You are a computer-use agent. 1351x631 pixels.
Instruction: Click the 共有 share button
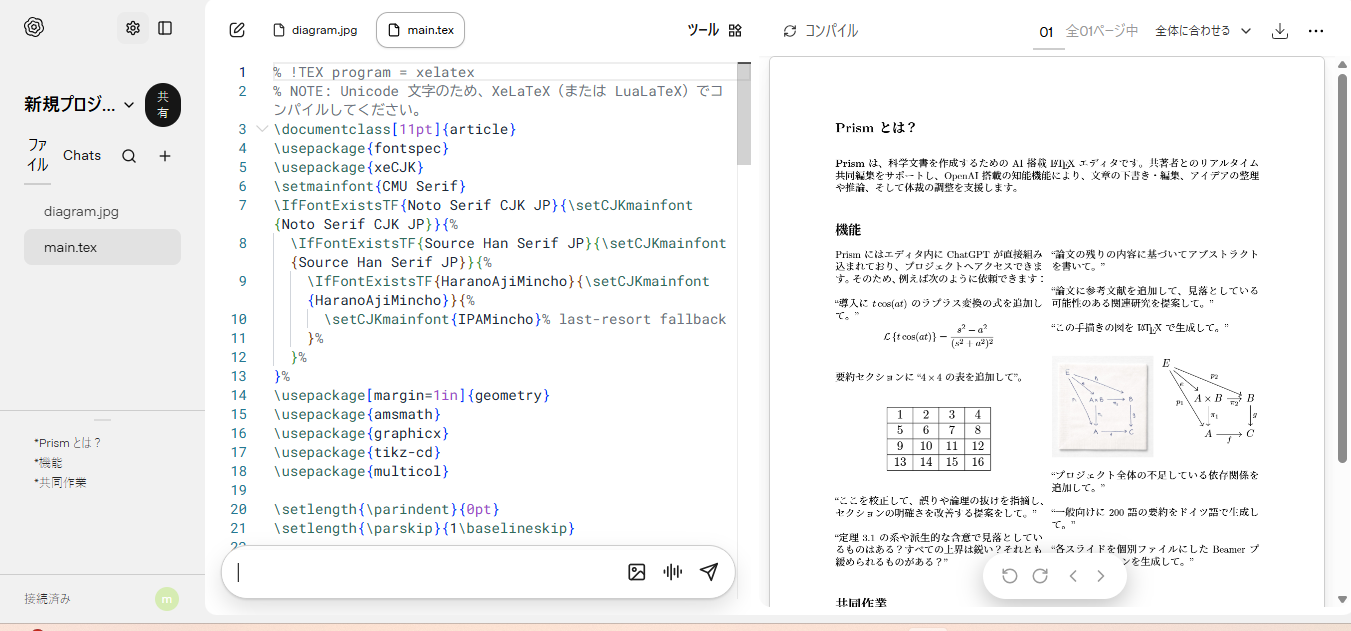pos(162,105)
